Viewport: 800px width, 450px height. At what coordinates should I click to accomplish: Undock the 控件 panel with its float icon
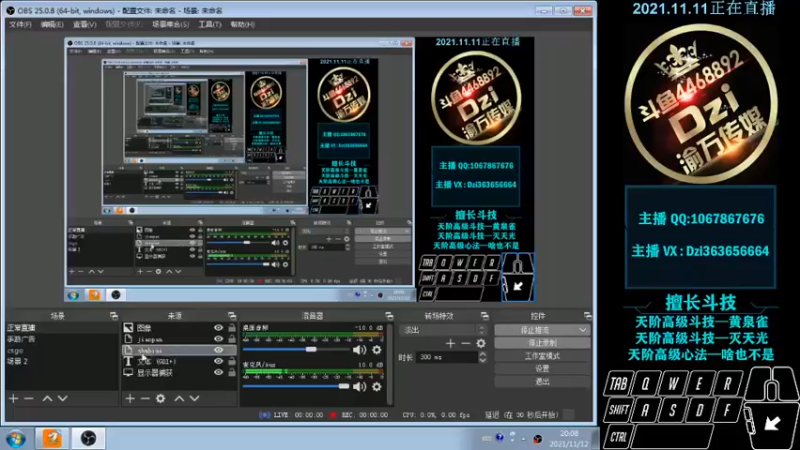(x=587, y=316)
